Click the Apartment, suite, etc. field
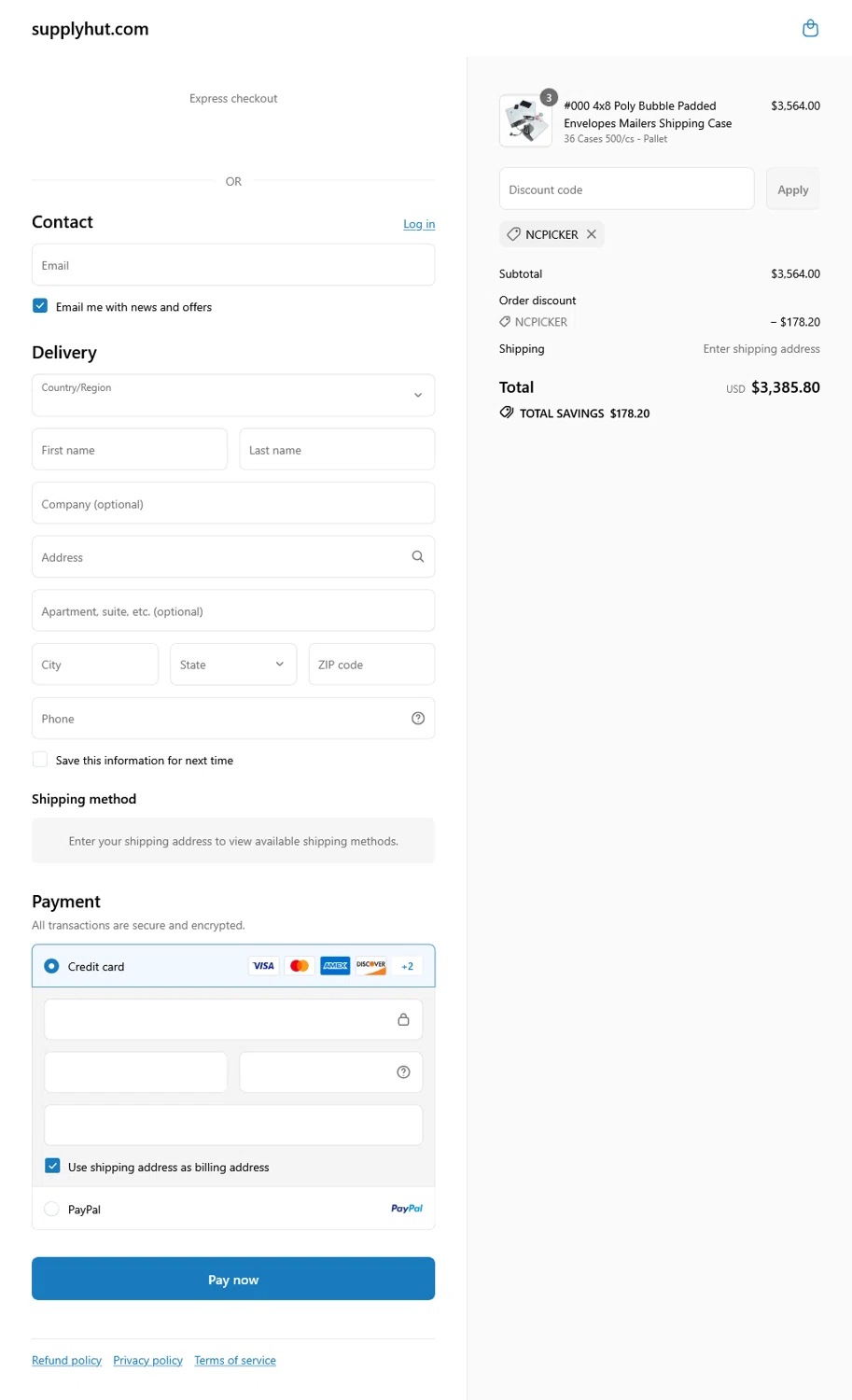Image resolution: width=852 pixels, height=1400 pixels. (x=233, y=610)
